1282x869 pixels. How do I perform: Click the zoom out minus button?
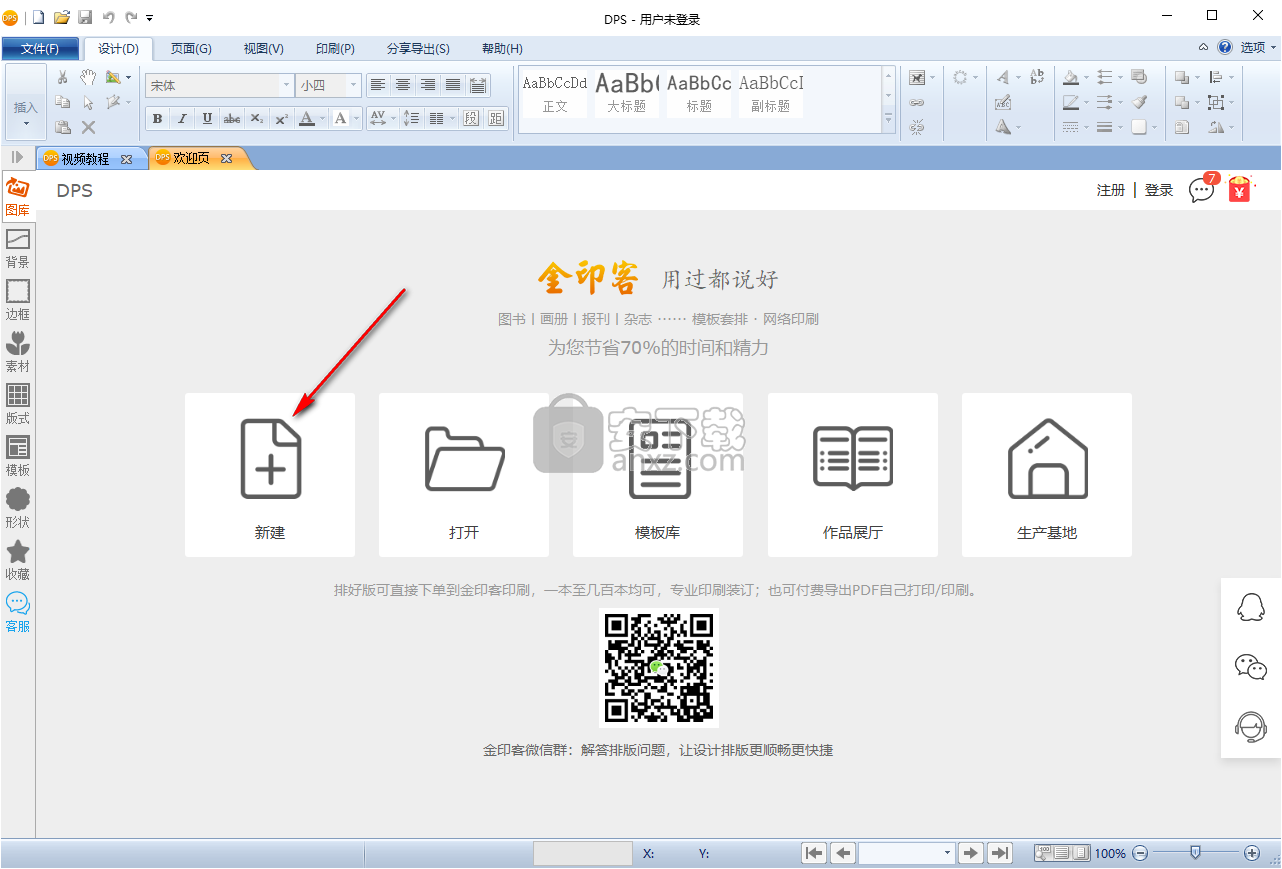coord(1140,853)
